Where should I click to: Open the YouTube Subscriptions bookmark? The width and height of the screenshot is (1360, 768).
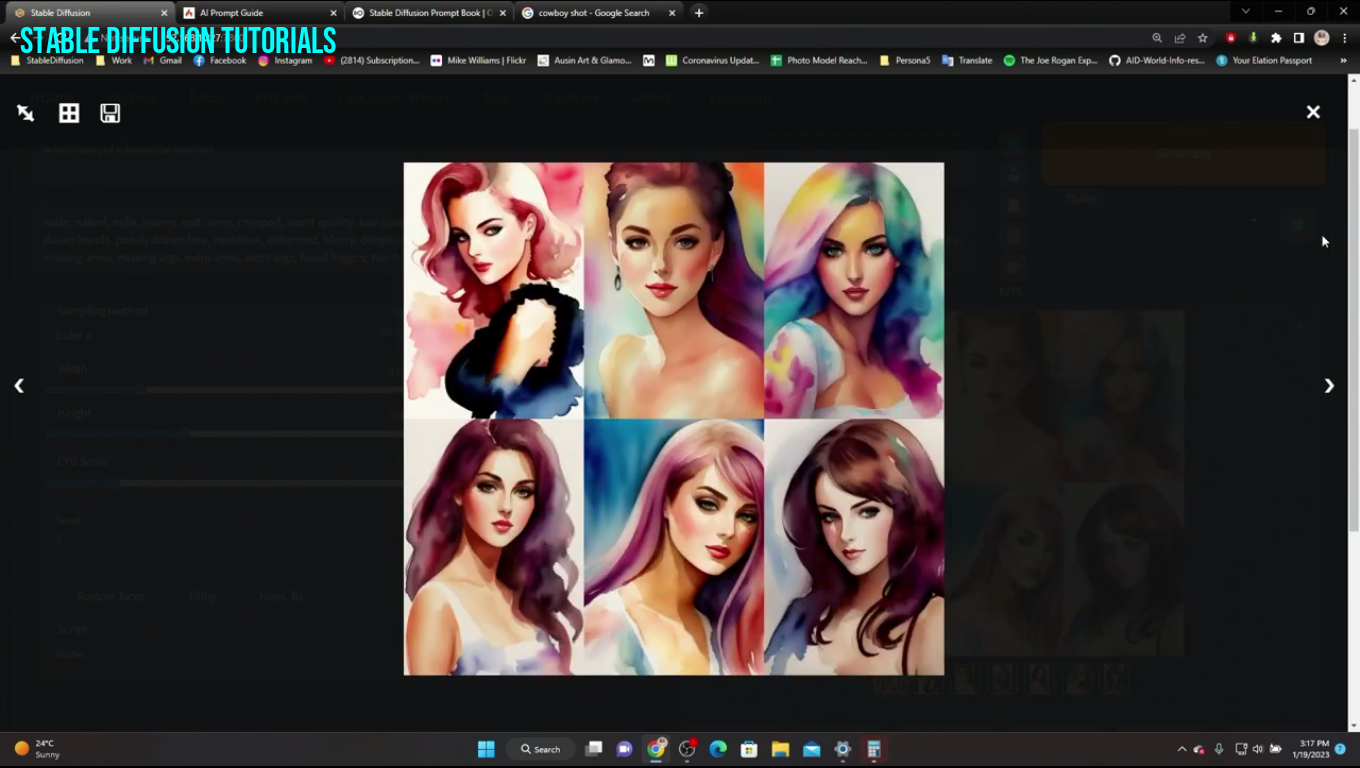click(372, 60)
